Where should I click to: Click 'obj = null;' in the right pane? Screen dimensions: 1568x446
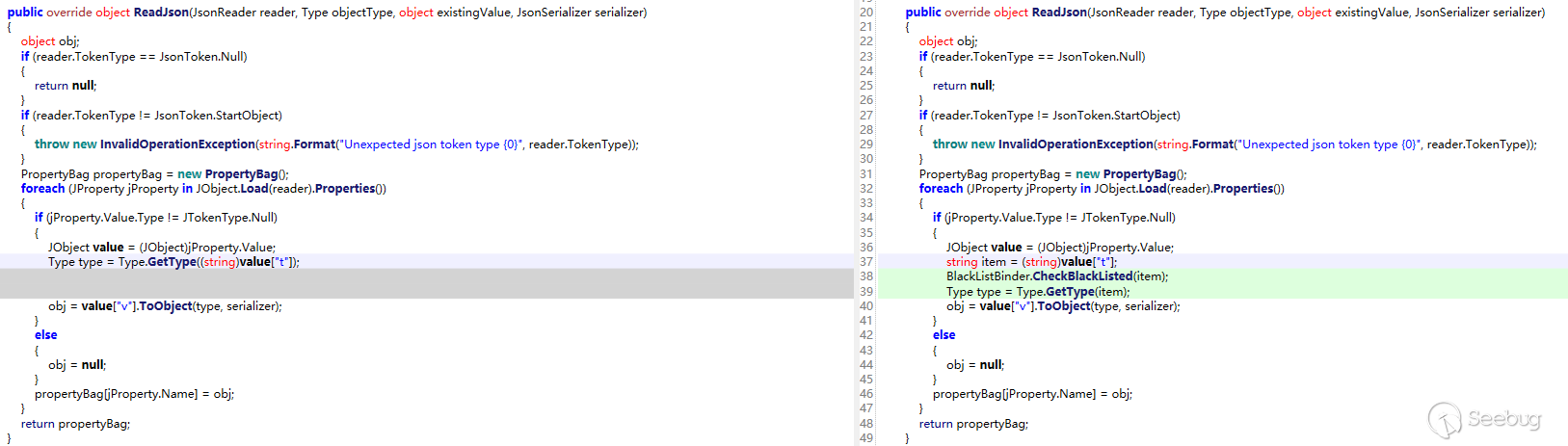pos(975,365)
